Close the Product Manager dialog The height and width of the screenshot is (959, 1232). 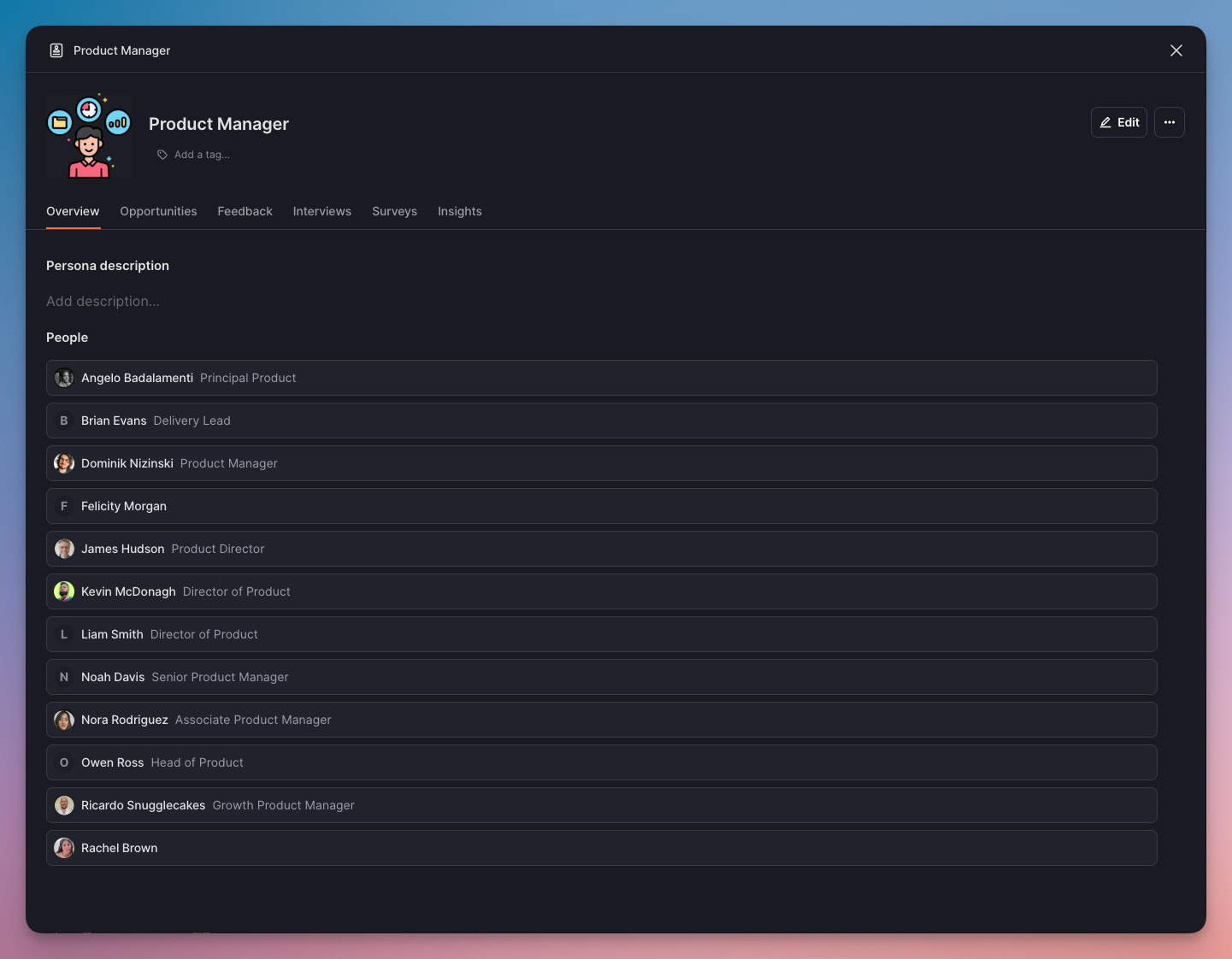coord(1176,50)
